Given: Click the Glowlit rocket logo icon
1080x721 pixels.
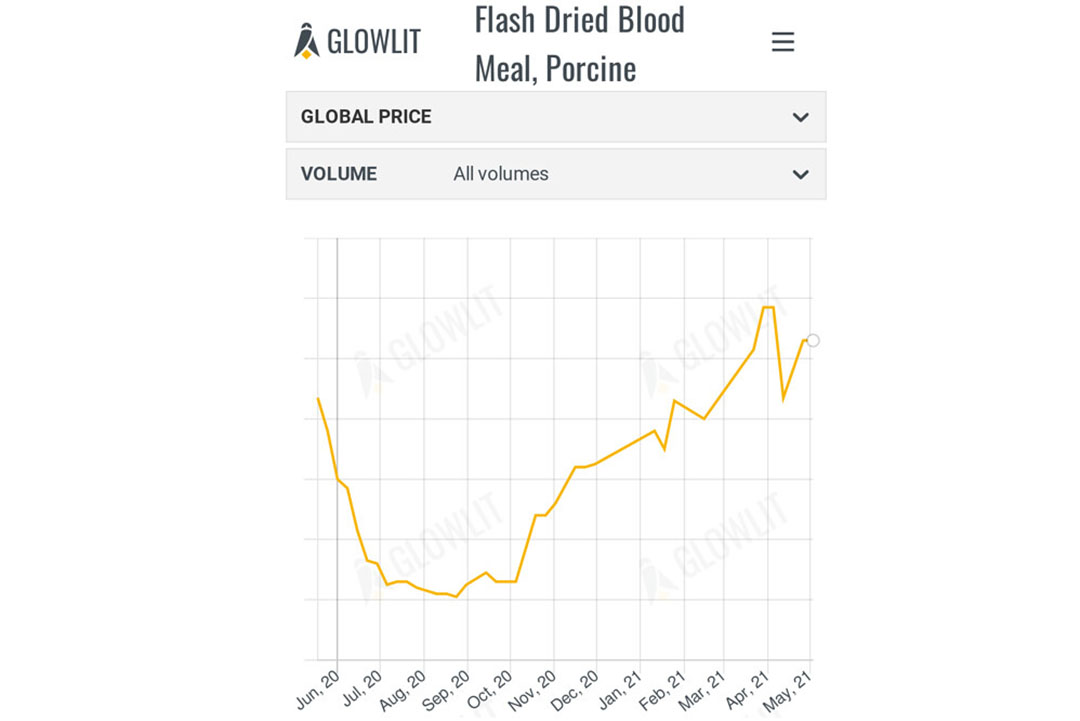Looking at the screenshot, I should coord(307,41).
